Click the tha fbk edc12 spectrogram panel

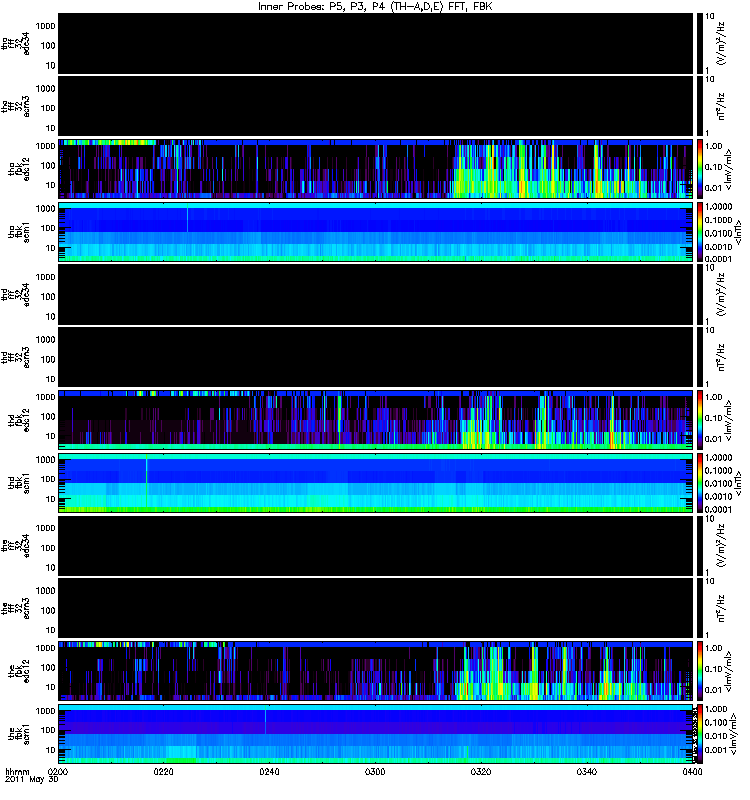pos(376,169)
